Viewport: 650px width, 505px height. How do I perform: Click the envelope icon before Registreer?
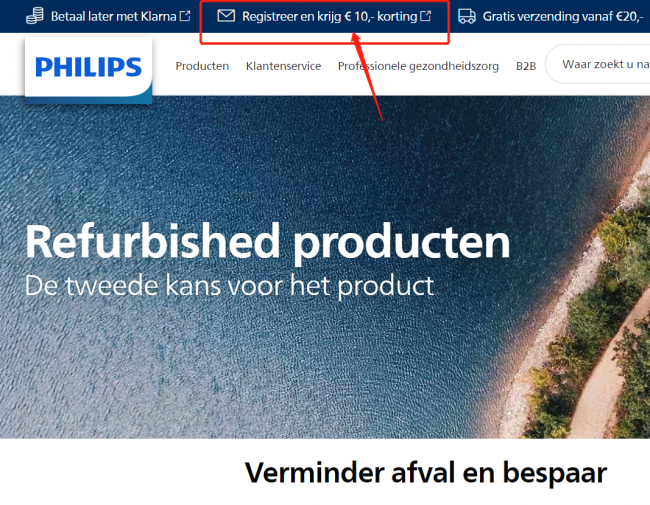tap(226, 16)
